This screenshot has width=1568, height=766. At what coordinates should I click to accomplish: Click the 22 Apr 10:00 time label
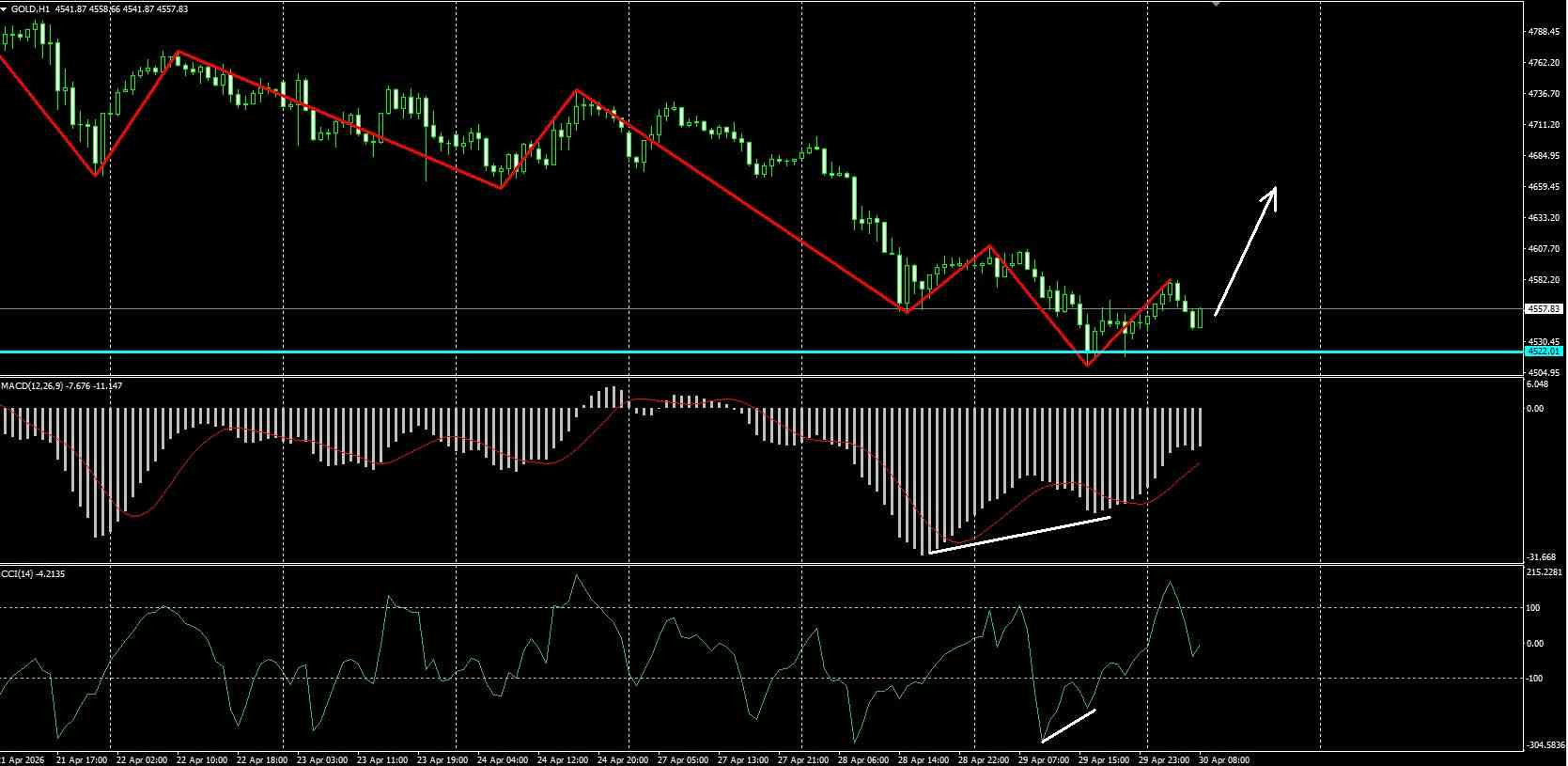[x=201, y=759]
